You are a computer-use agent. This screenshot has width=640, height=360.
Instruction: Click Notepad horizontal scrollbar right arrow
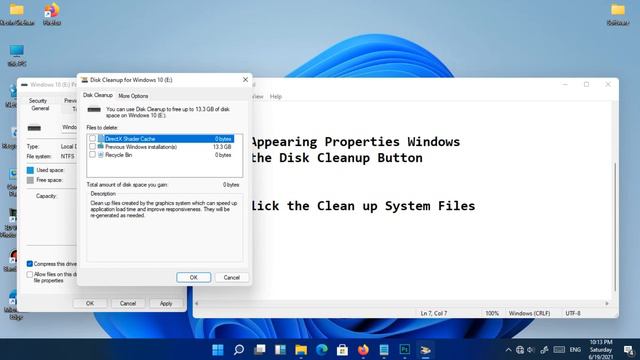[x=607, y=303]
